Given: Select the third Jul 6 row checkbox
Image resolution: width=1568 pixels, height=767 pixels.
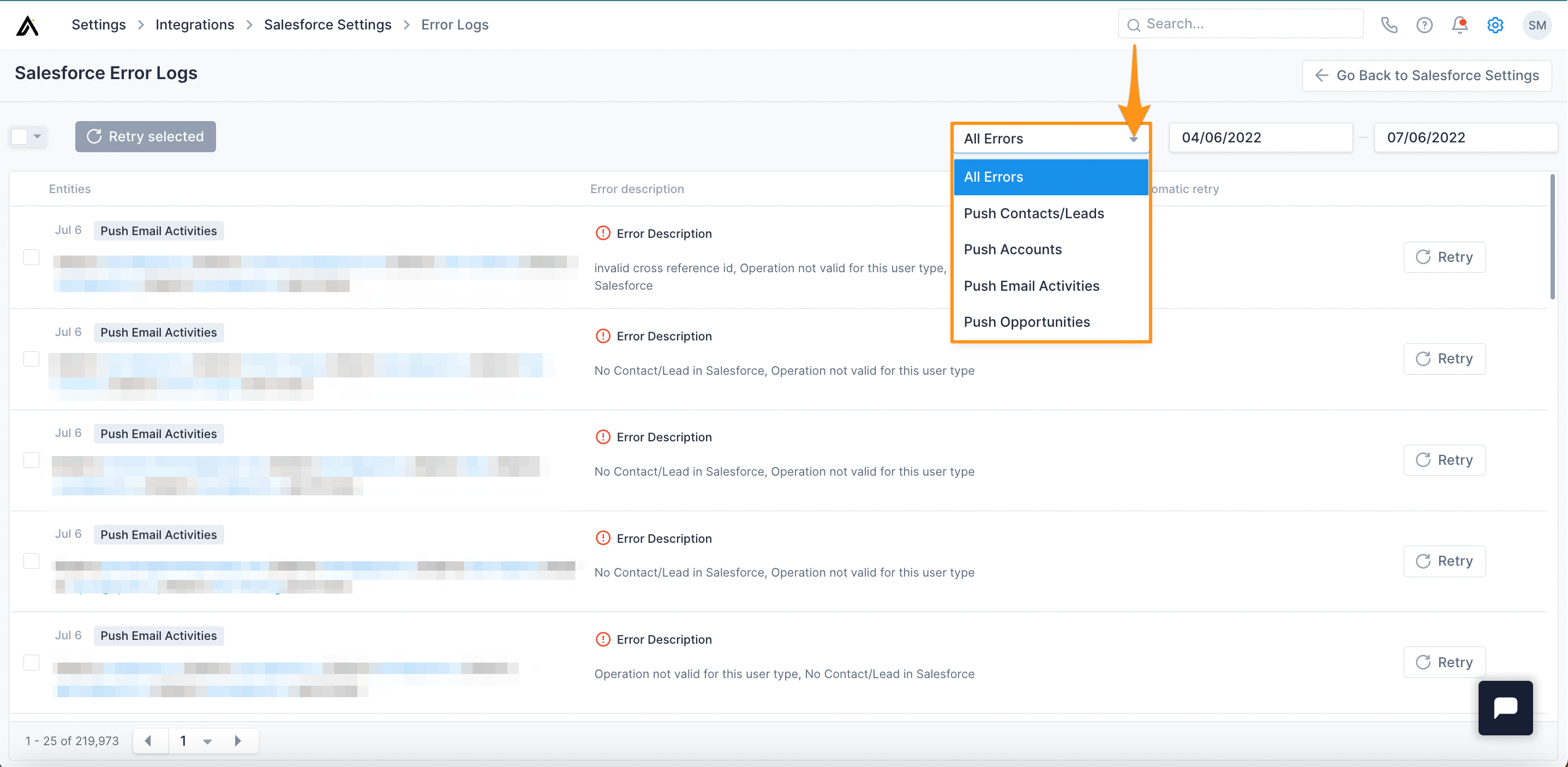Looking at the screenshot, I should click(32, 459).
